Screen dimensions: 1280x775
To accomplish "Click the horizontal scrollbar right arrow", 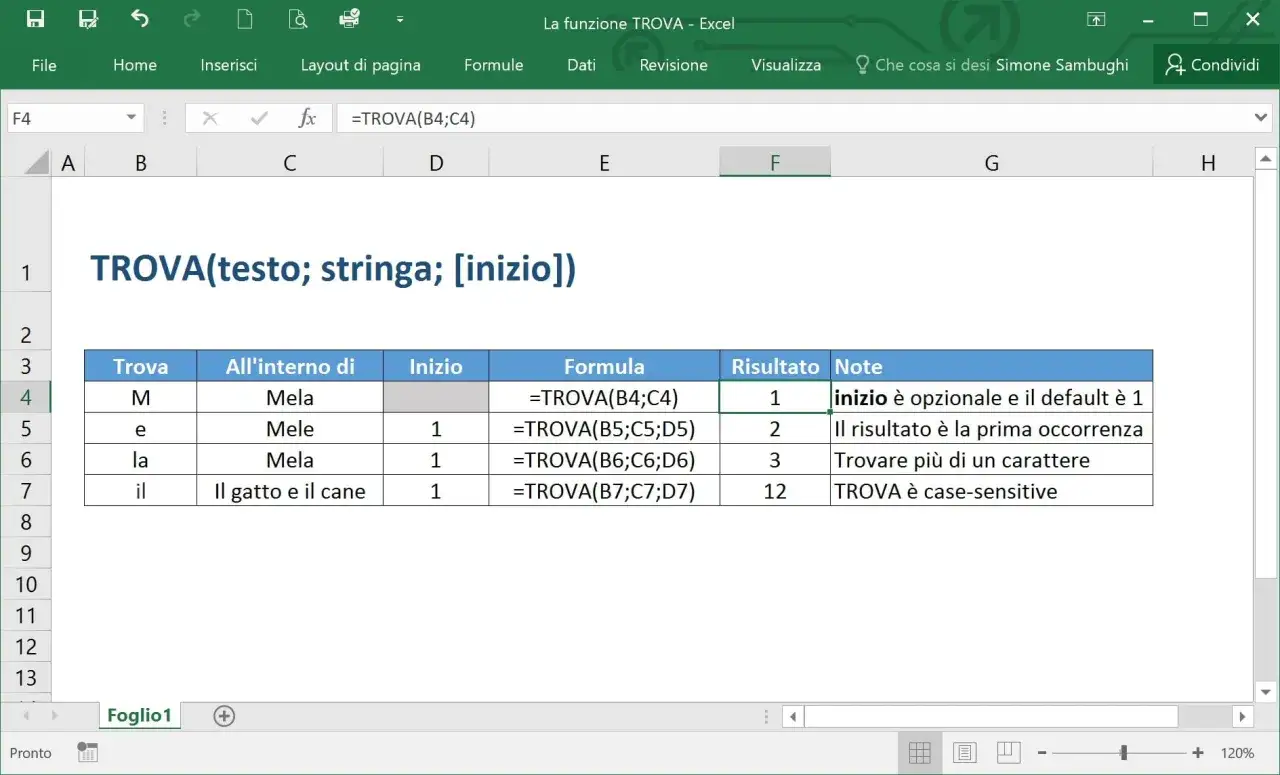I will click(1242, 716).
